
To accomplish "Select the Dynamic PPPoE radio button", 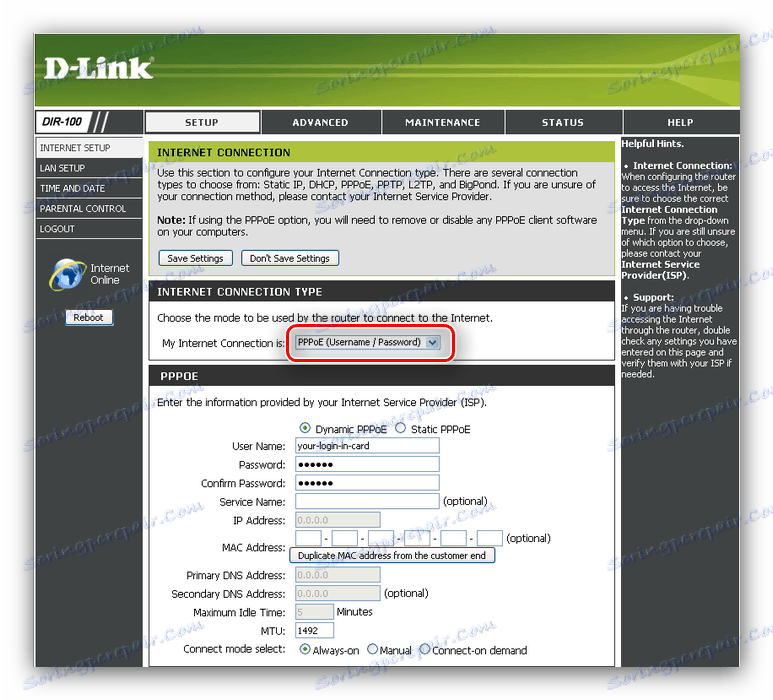I will 305,428.
